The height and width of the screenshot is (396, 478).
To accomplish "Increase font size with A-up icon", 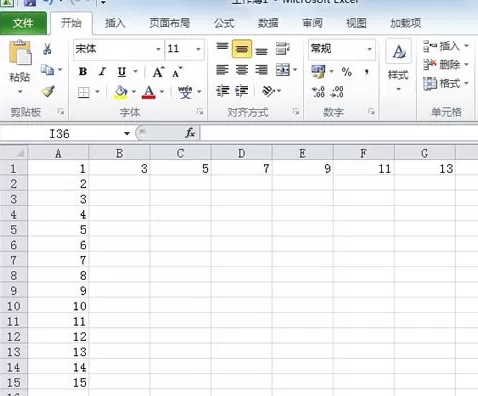I will click(x=158, y=72).
